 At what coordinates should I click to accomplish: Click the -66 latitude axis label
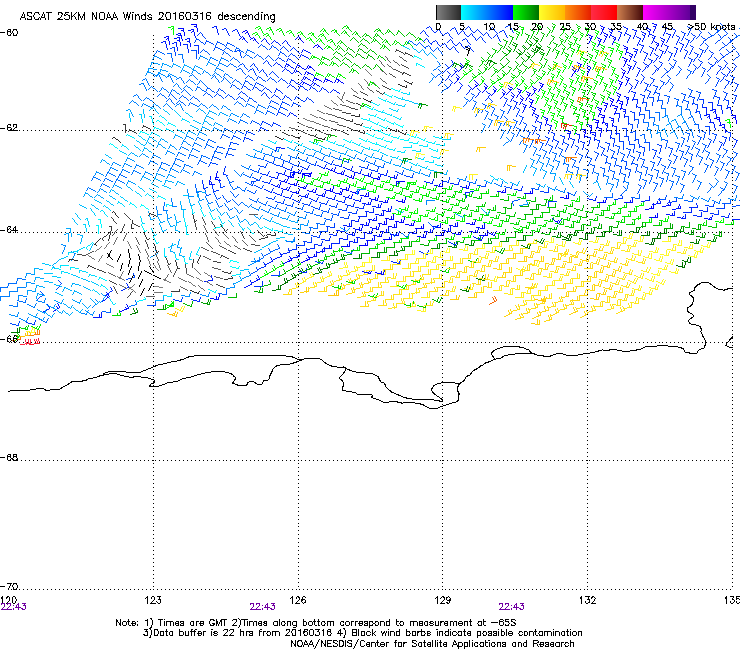point(9,339)
